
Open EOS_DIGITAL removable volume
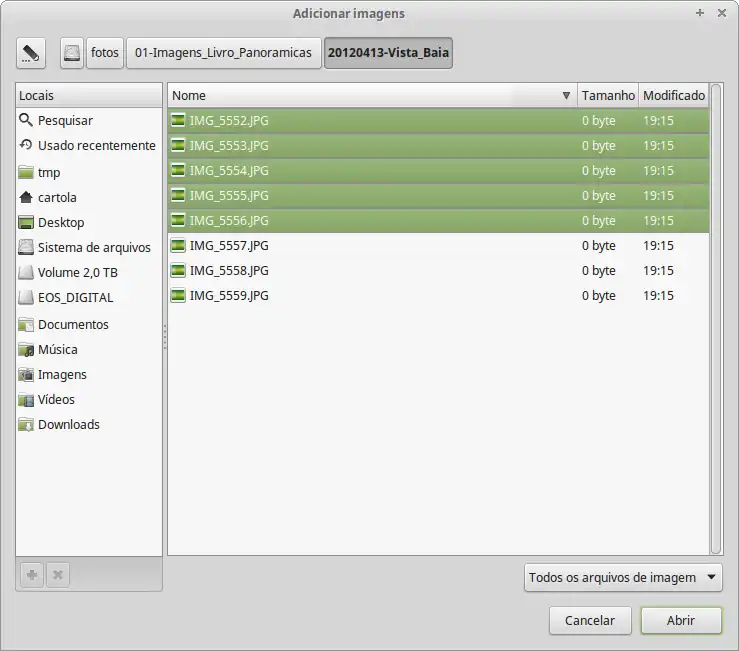(x=75, y=297)
